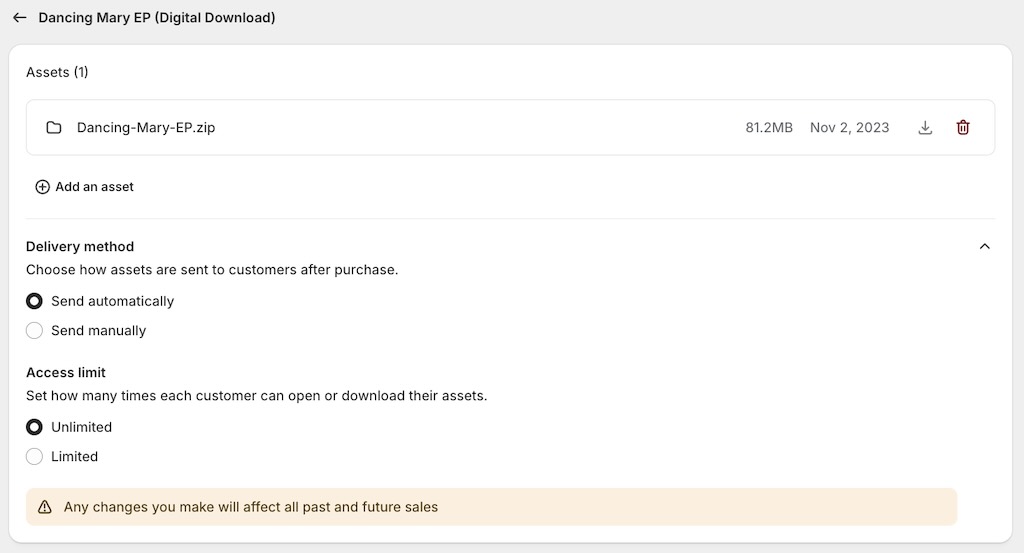
Task: Select Unlimited access limit
Action: pos(35,427)
